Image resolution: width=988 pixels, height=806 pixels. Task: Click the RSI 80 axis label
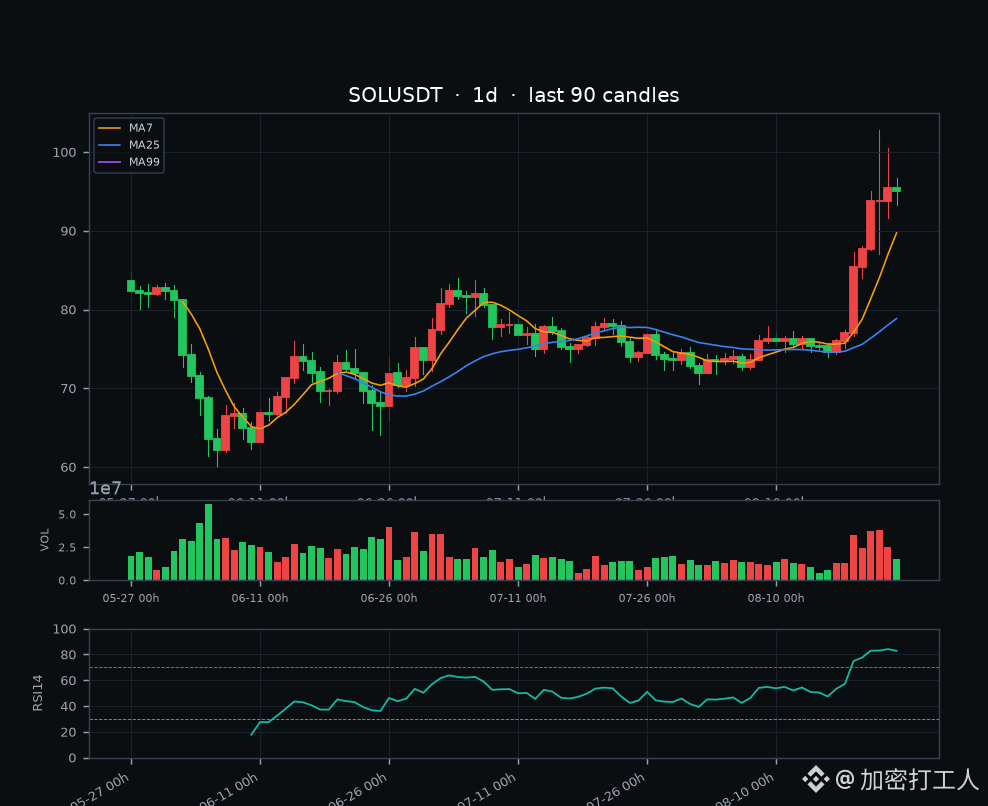[68, 655]
